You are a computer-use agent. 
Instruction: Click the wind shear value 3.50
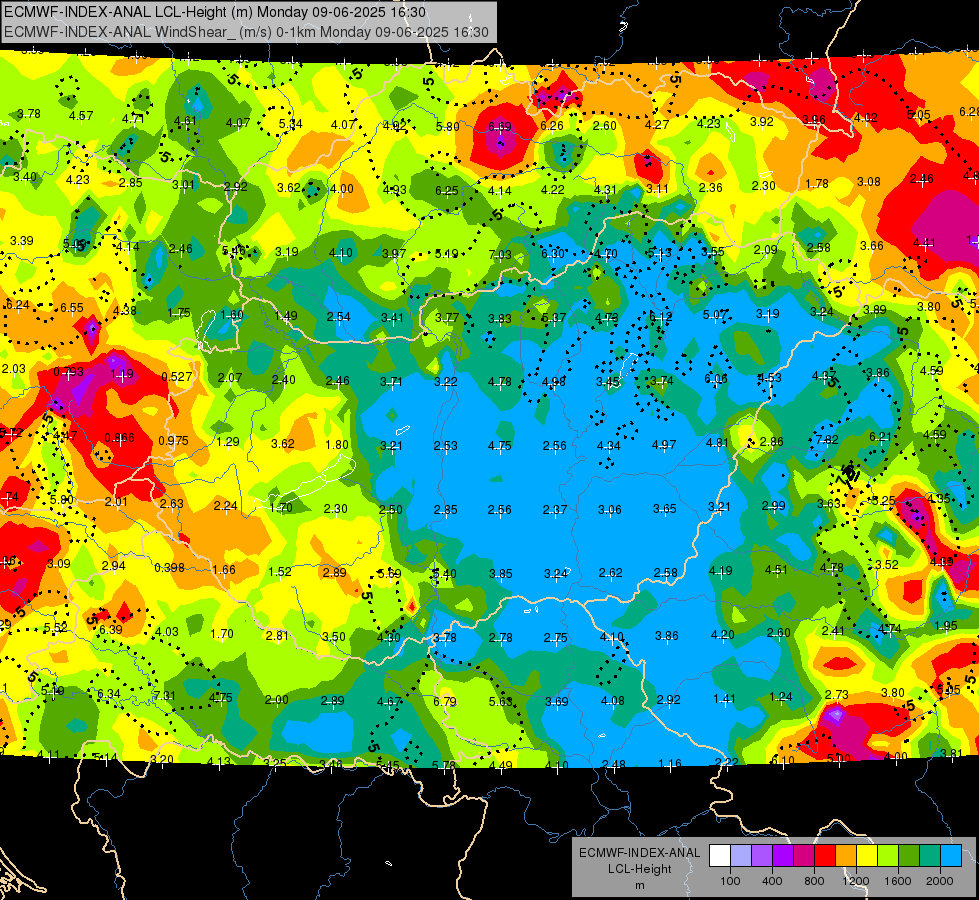(x=333, y=636)
